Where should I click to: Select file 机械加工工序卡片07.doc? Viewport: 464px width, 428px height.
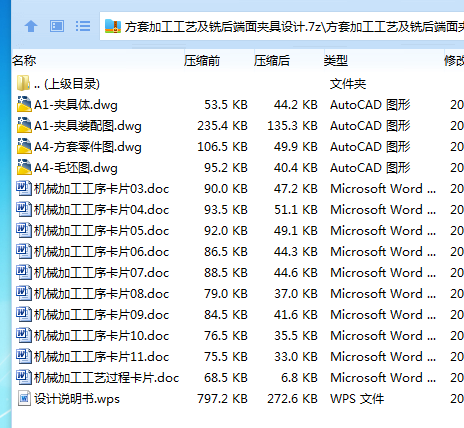(102, 273)
